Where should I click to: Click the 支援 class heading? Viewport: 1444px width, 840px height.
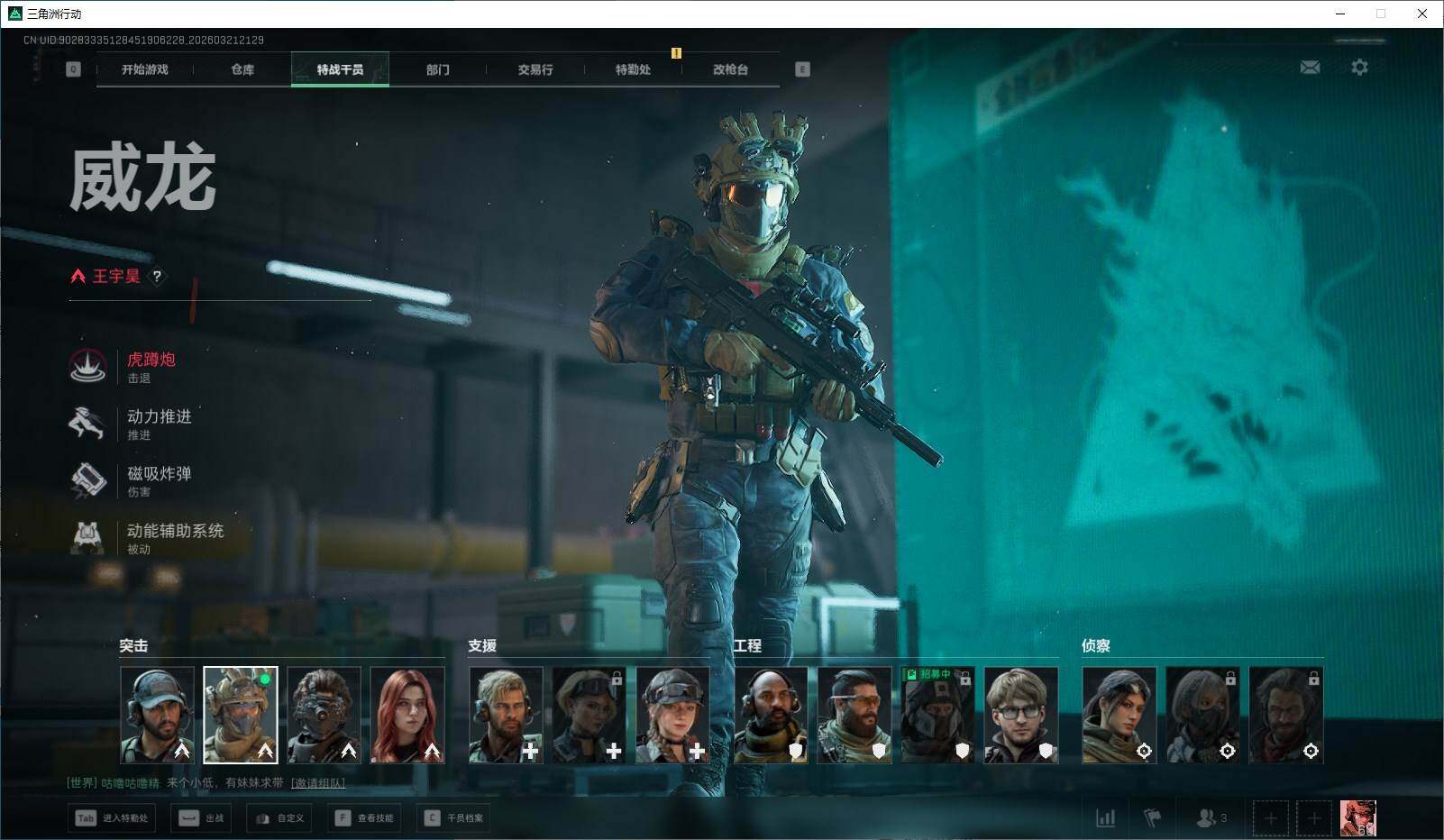482,646
